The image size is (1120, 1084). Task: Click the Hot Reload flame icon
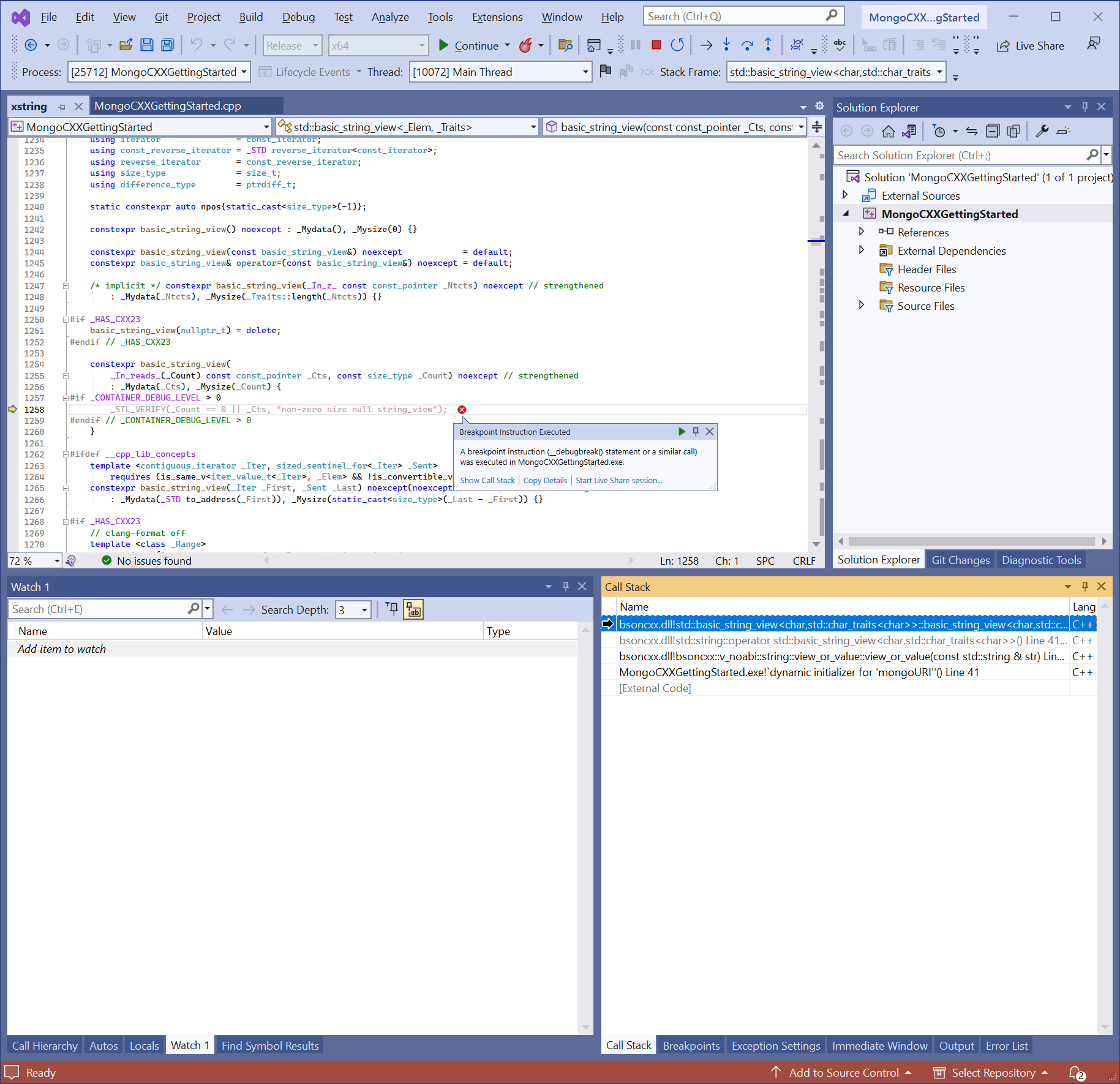pyautogui.click(x=525, y=45)
